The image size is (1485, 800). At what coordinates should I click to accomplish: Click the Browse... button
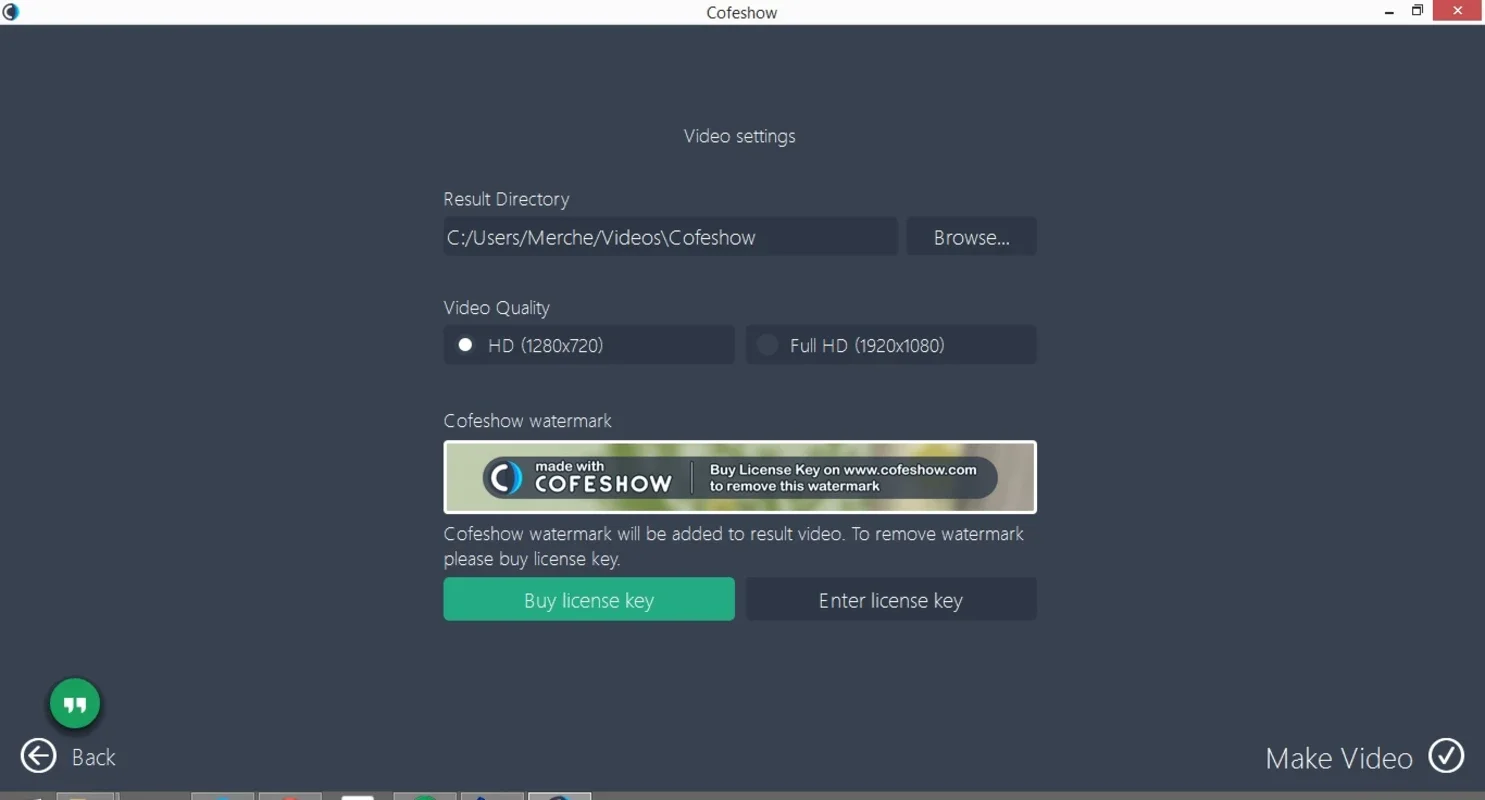click(x=971, y=237)
